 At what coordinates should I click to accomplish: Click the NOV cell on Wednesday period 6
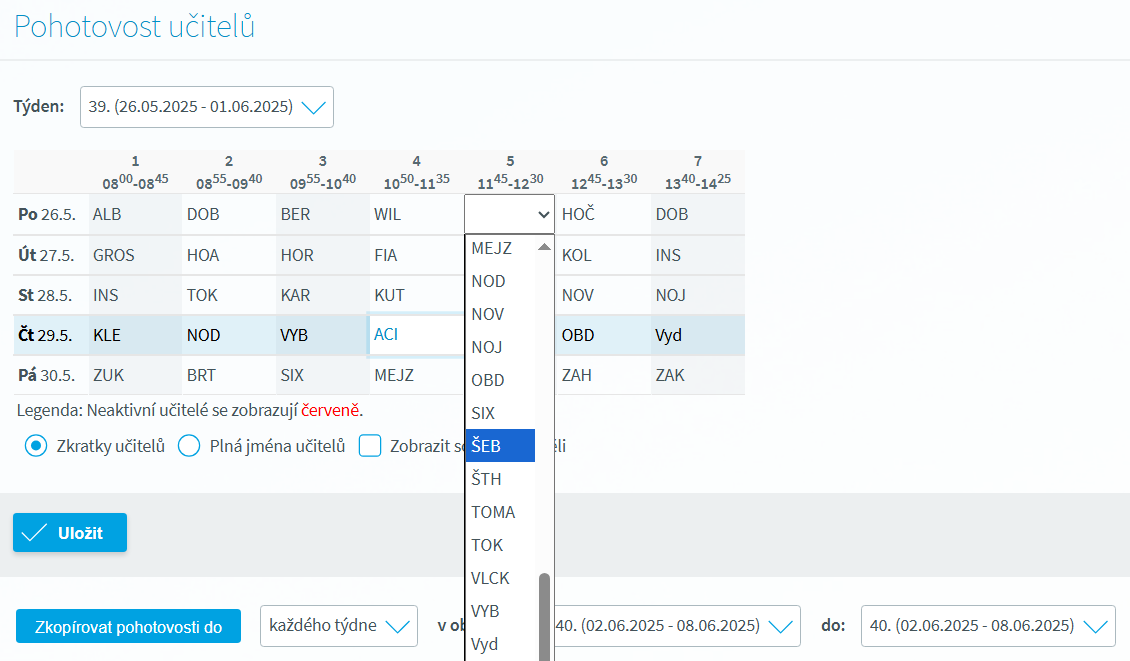click(x=604, y=295)
